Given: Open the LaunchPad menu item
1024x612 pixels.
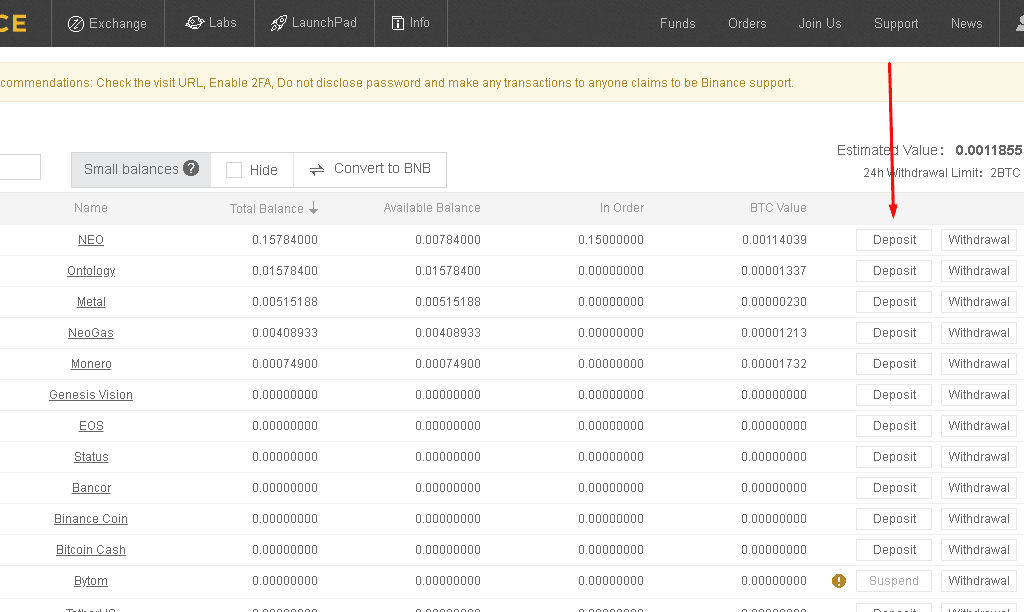Looking at the screenshot, I should (314, 23).
